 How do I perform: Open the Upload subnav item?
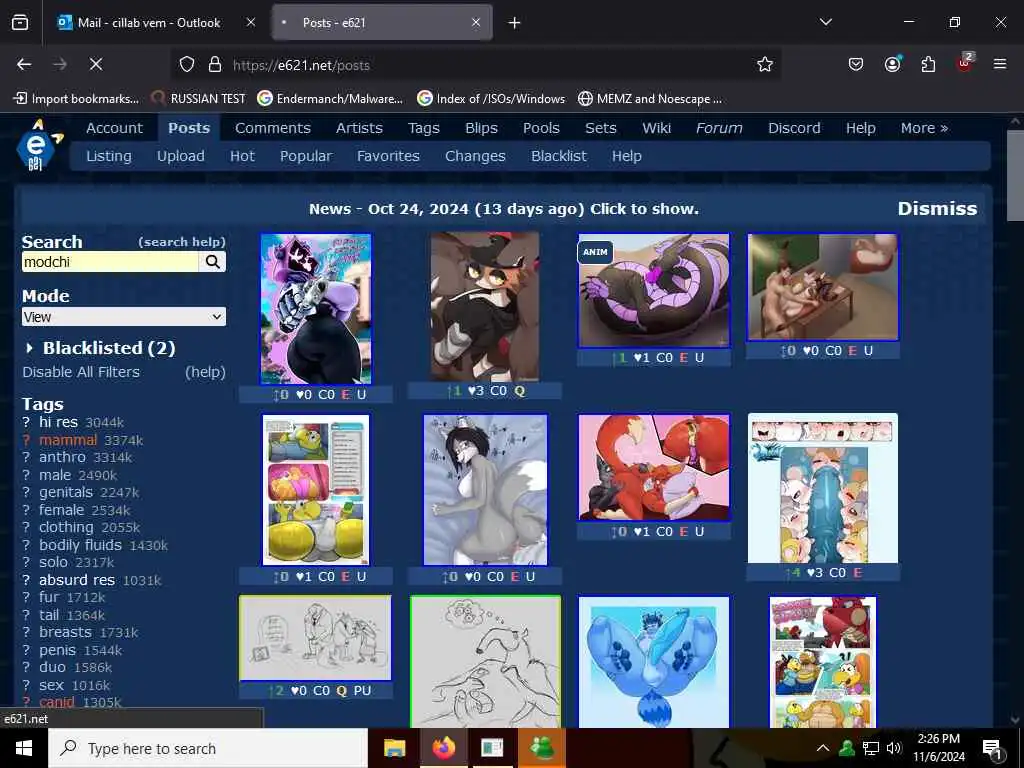181,156
